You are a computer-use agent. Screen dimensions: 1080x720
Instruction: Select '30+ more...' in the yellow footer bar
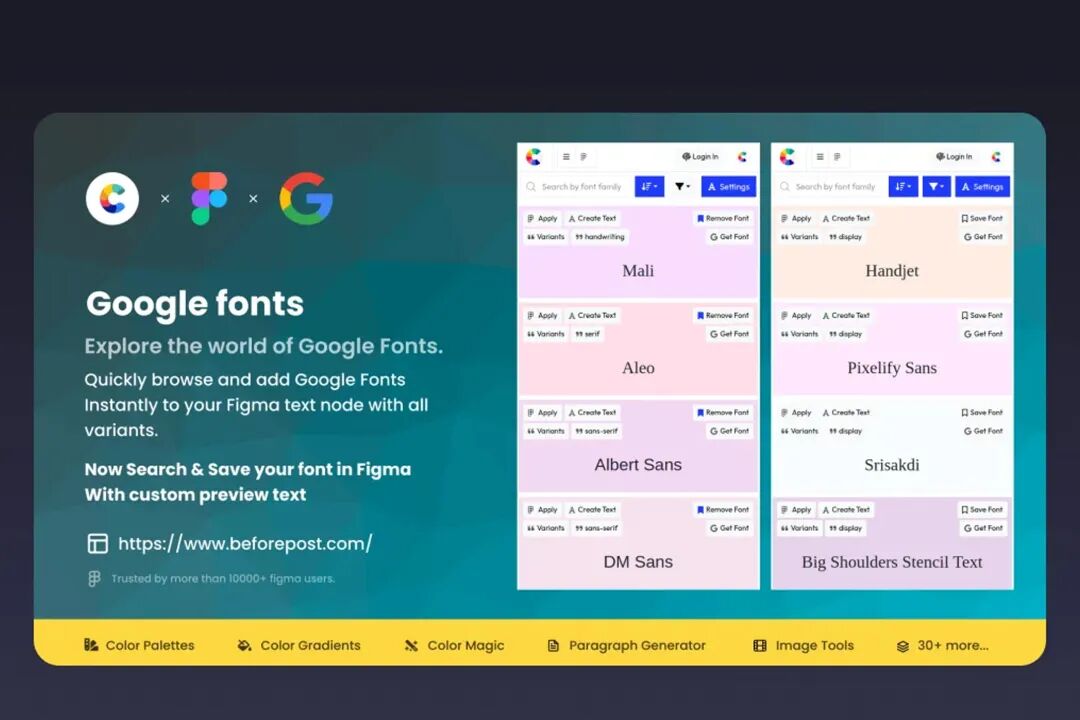coord(942,646)
